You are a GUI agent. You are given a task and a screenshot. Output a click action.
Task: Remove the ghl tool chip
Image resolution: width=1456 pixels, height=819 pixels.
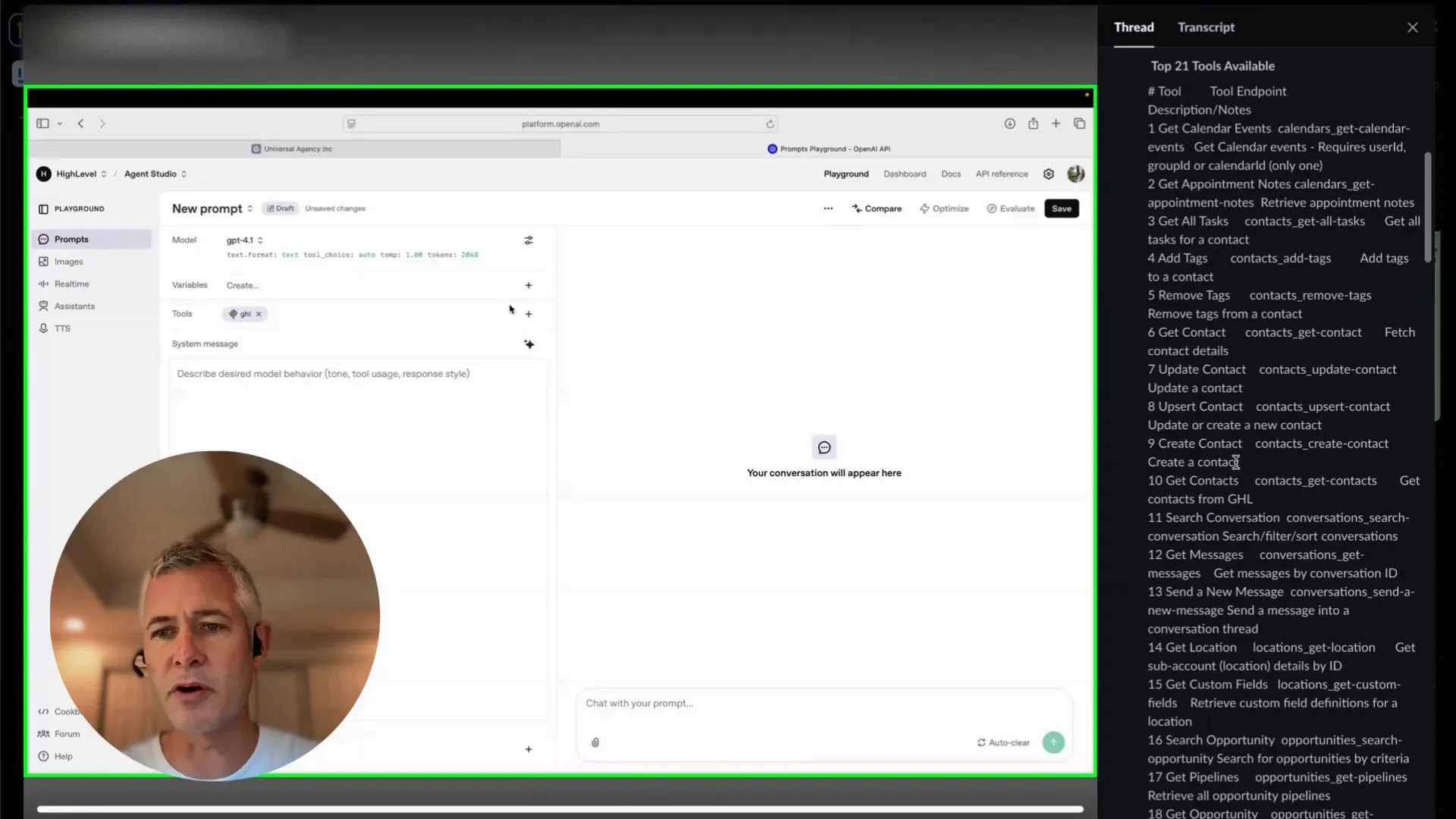point(259,314)
